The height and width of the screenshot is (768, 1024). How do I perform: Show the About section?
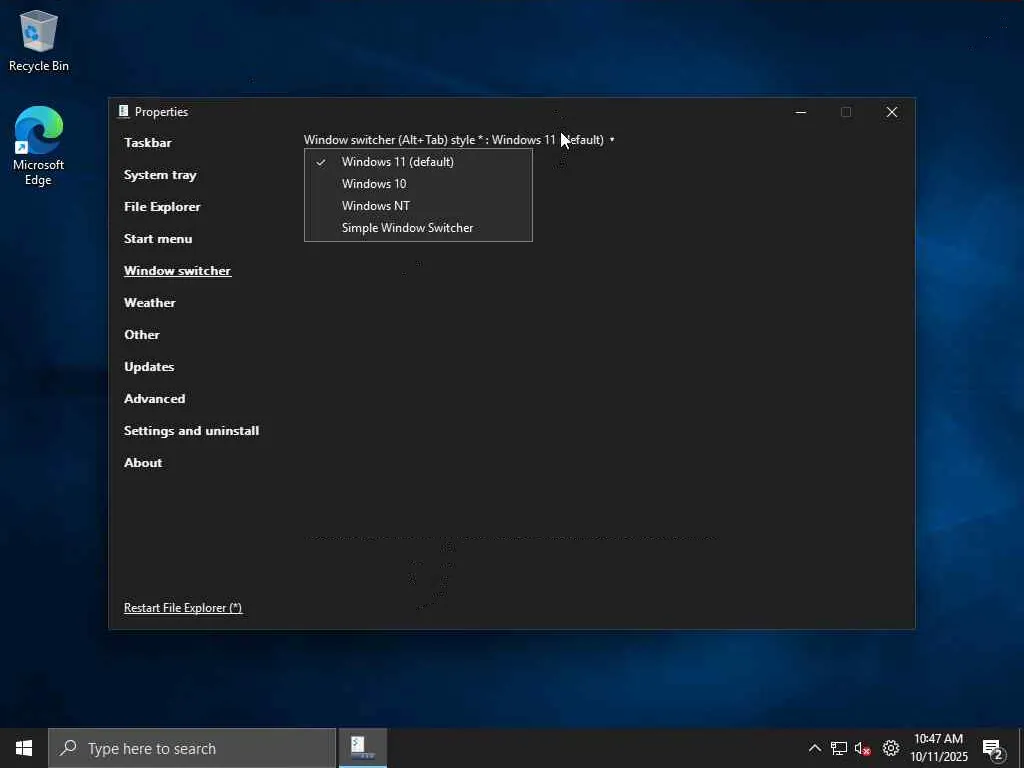click(143, 462)
